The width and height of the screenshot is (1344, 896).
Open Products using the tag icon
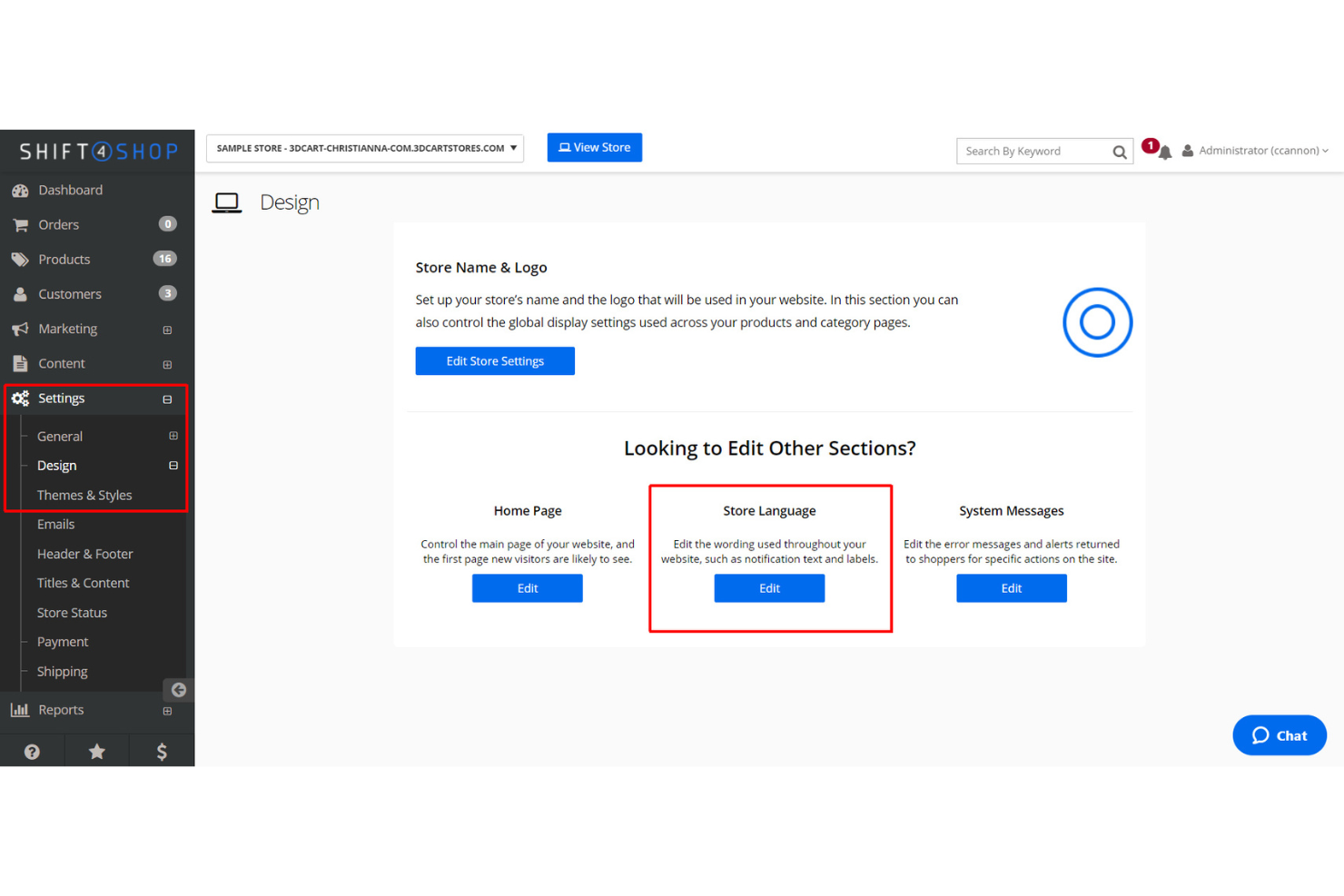21,259
